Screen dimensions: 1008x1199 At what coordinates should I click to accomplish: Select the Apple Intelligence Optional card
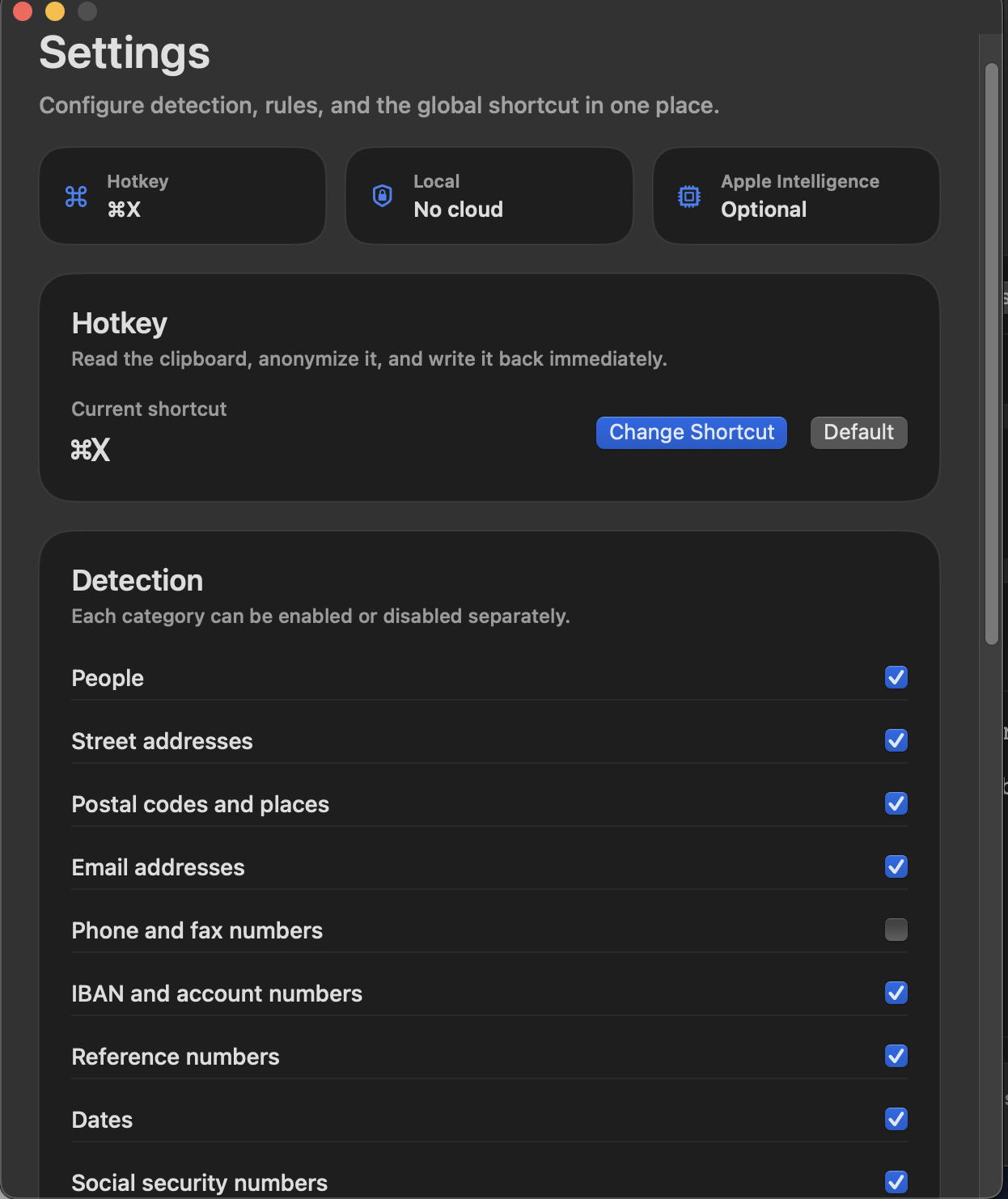point(796,196)
